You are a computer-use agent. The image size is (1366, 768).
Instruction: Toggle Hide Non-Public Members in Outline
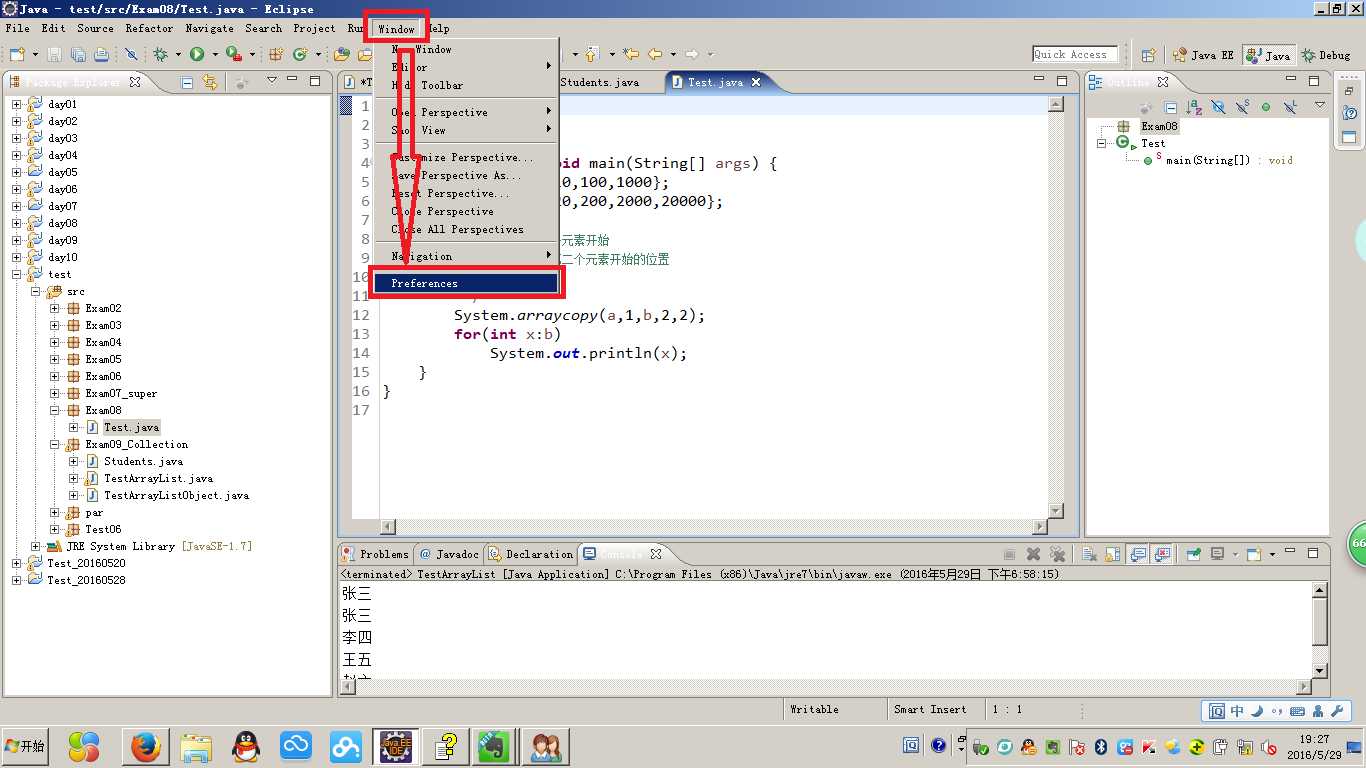point(1266,107)
